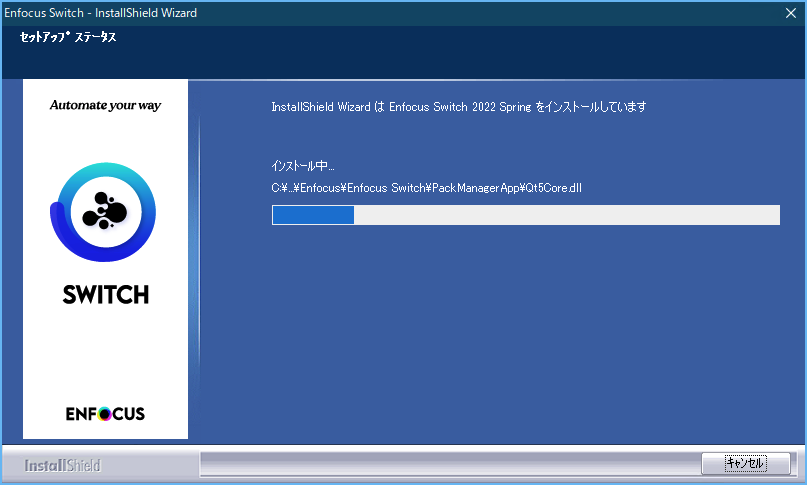Click the セットアップ ステータス heading

coord(68,37)
